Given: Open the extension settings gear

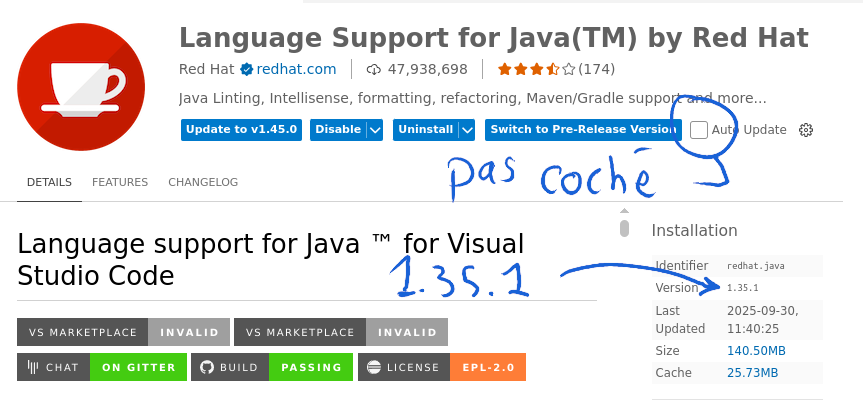Looking at the screenshot, I should [806, 130].
